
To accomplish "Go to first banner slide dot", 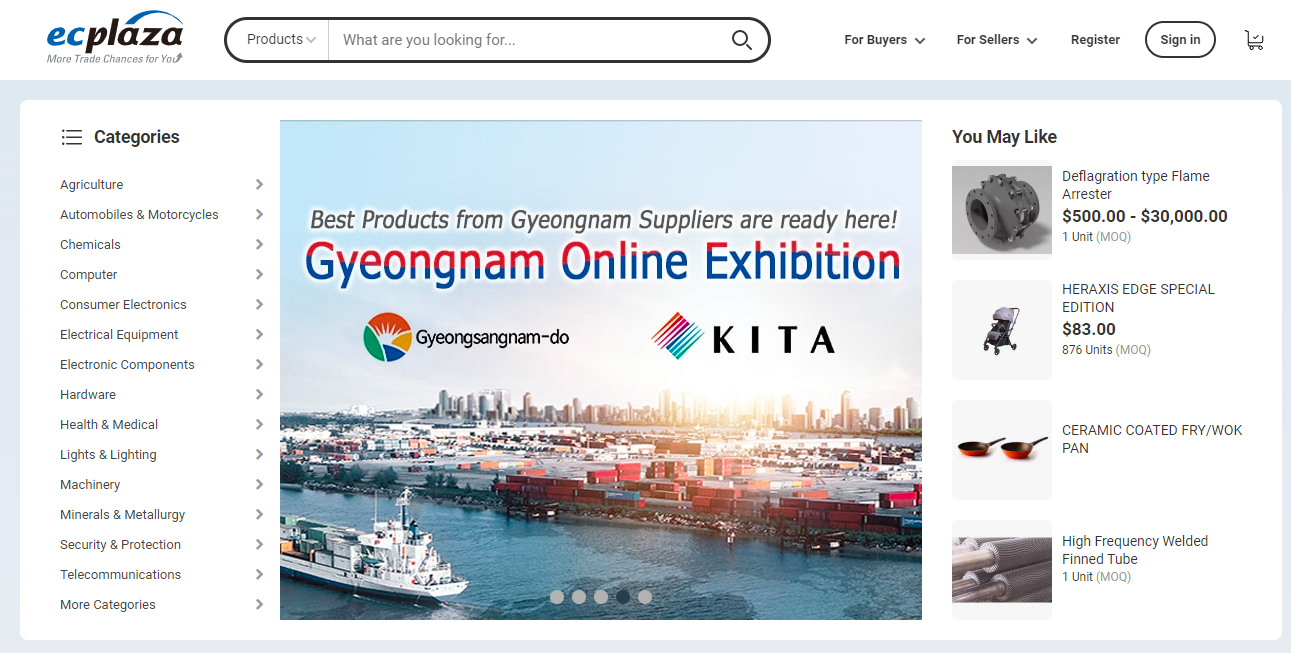I will [557, 597].
